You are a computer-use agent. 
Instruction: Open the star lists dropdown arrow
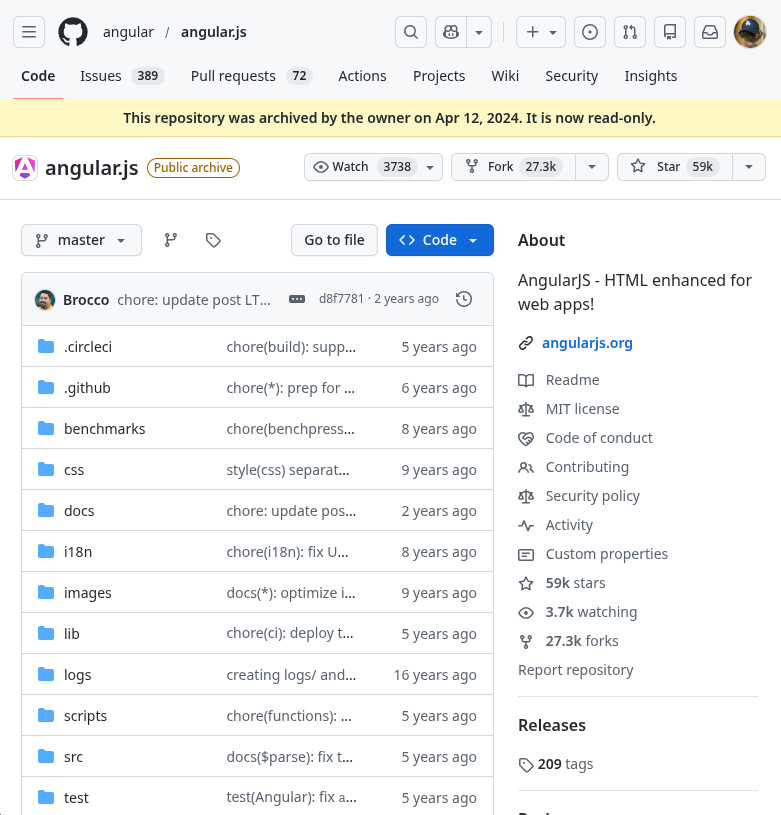(x=749, y=167)
